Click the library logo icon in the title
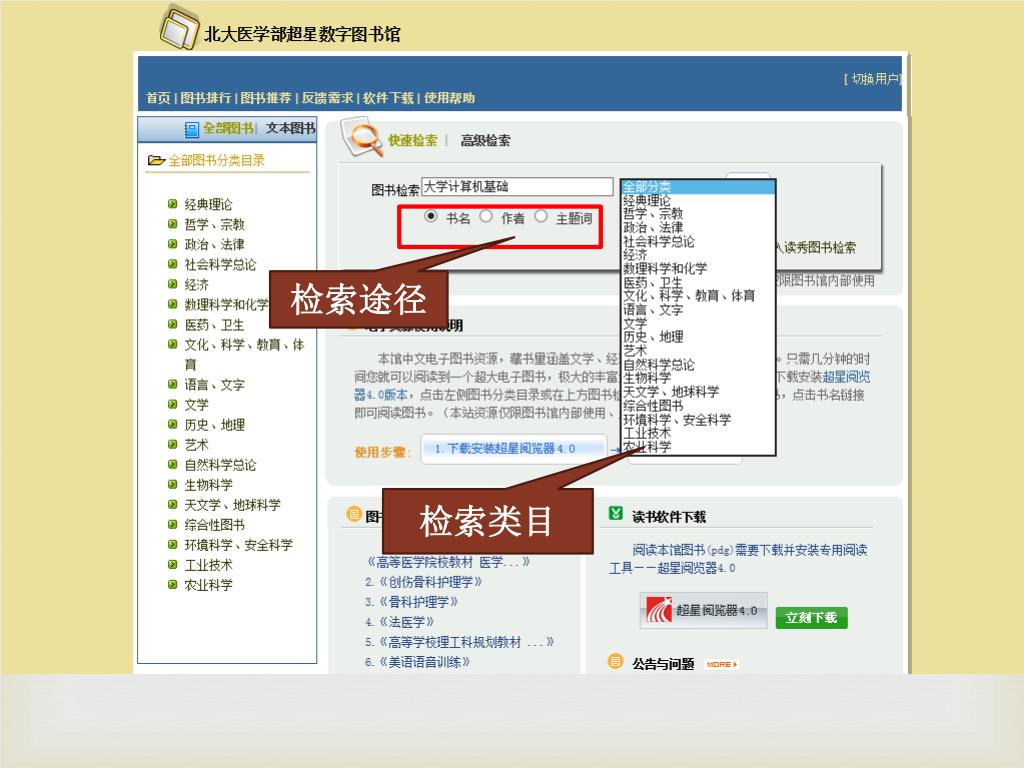 pos(179,27)
